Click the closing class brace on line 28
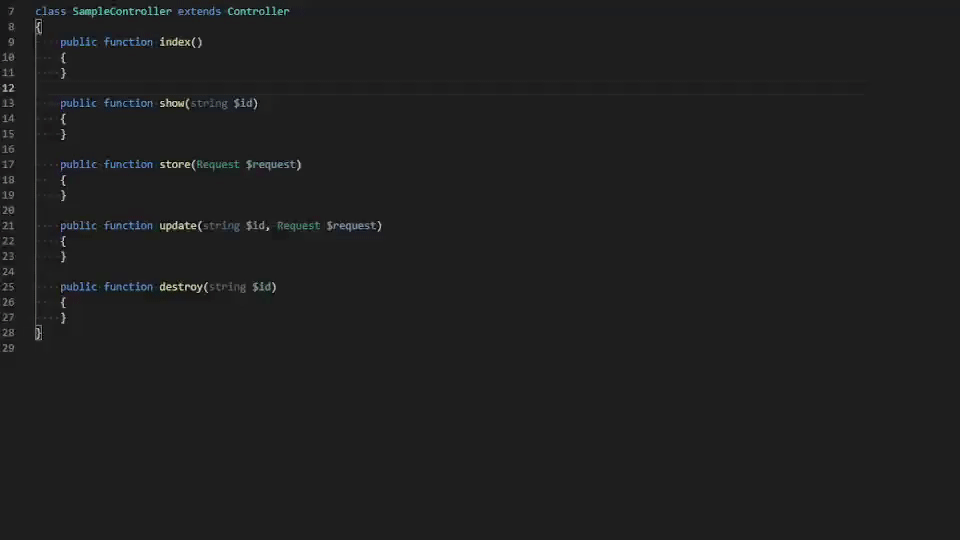 [39, 332]
